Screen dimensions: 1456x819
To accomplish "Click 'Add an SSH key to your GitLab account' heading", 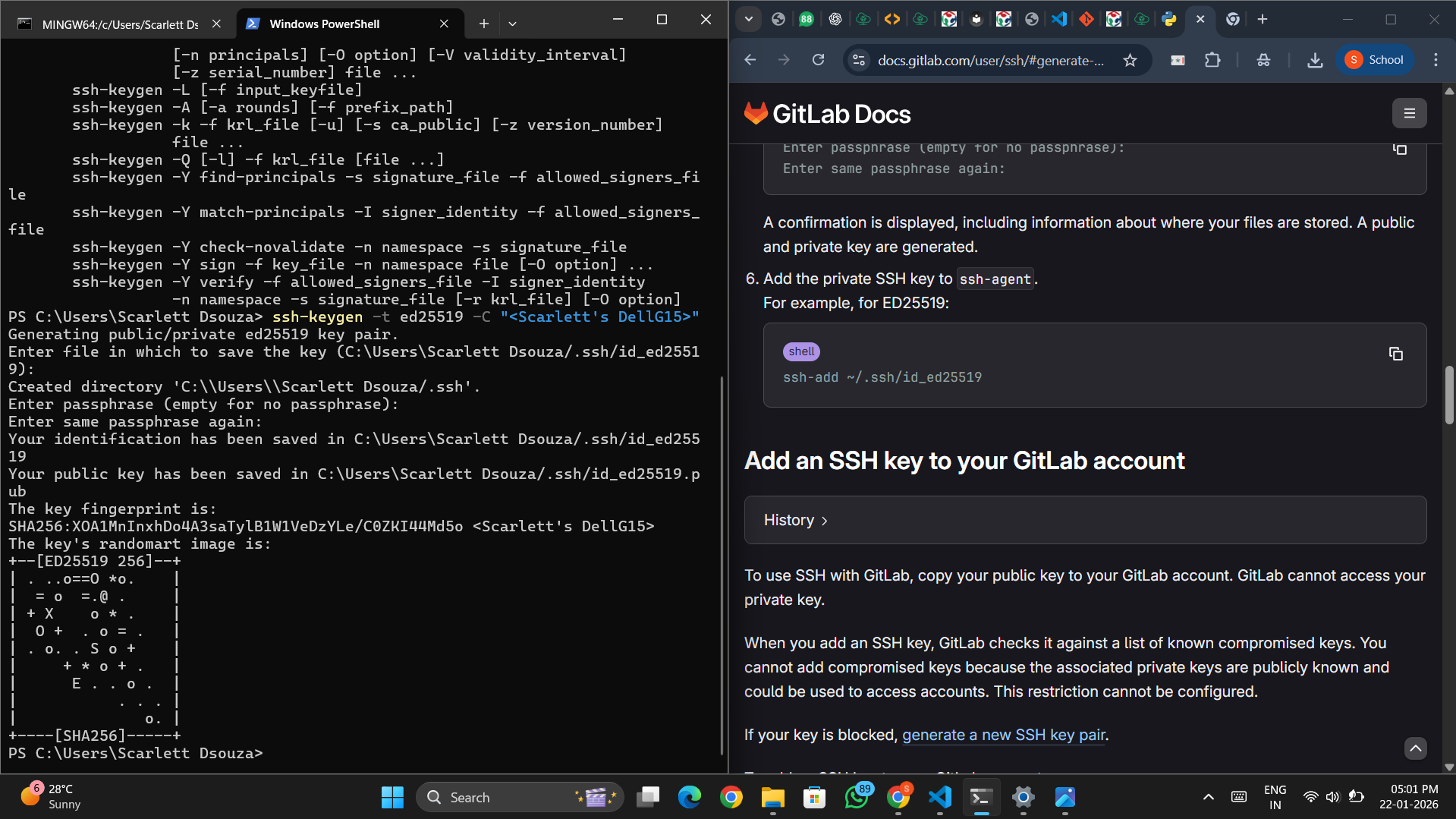I will click(x=964, y=461).
